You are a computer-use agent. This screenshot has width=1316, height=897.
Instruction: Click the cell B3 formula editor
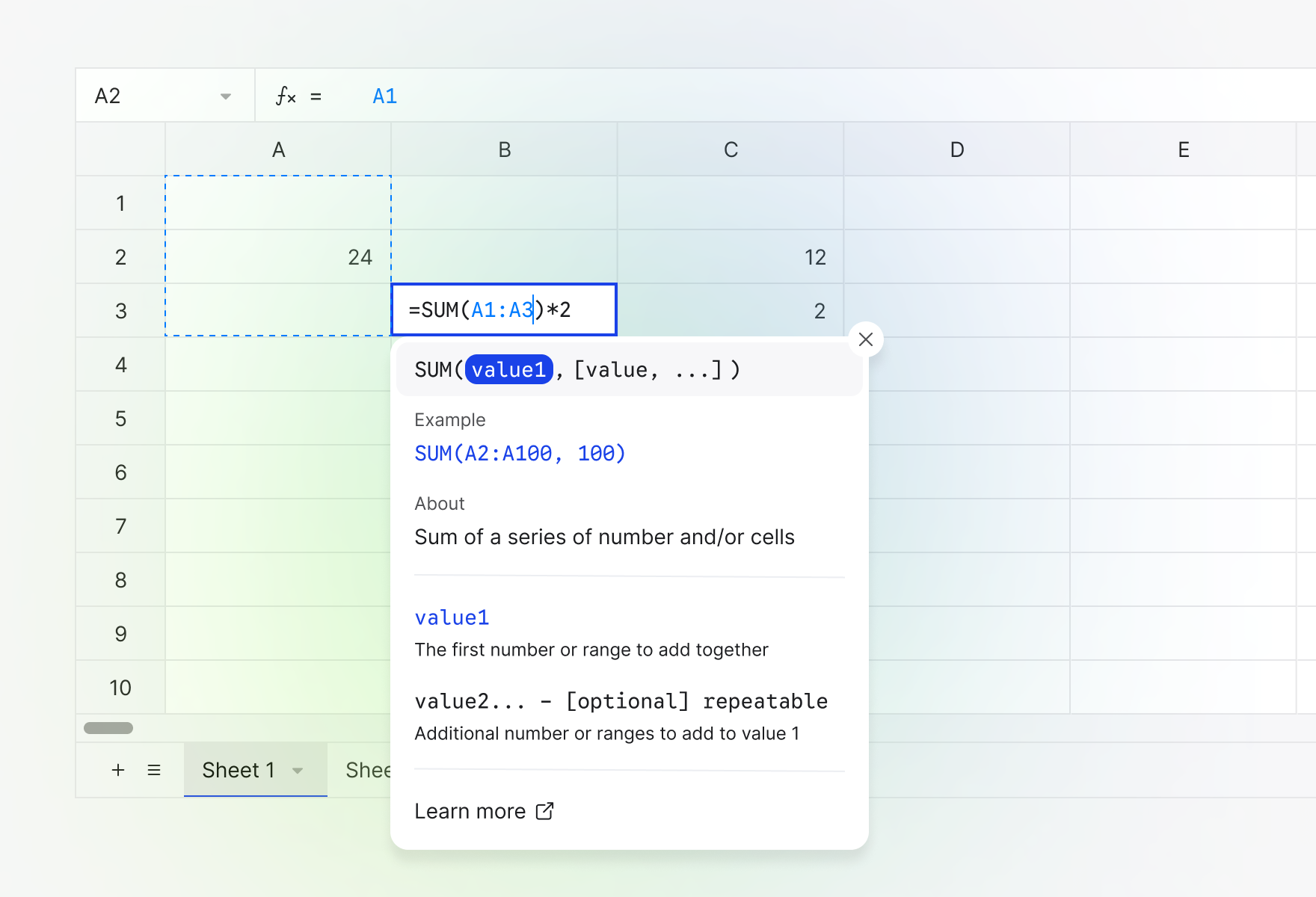point(504,309)
